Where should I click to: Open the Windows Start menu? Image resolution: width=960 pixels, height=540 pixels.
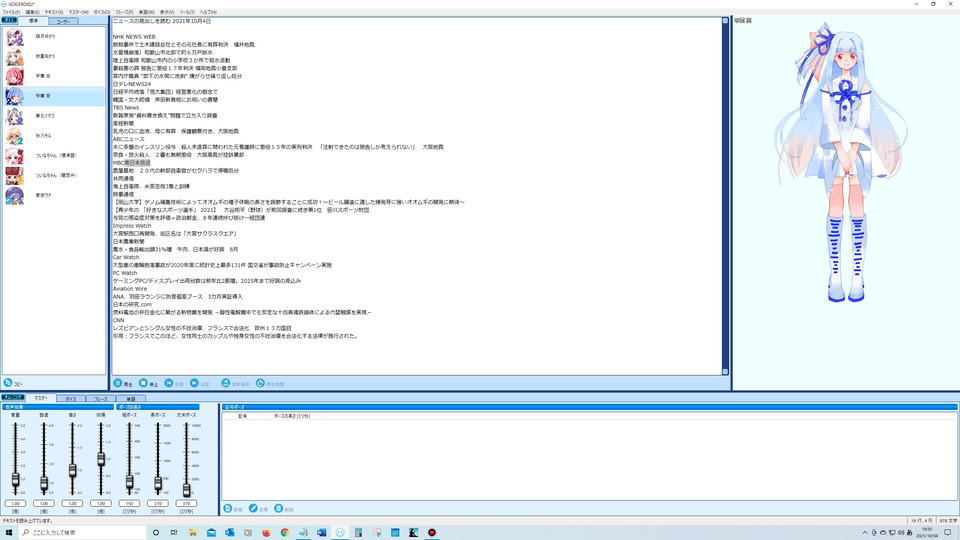click(x=9, y=533)
